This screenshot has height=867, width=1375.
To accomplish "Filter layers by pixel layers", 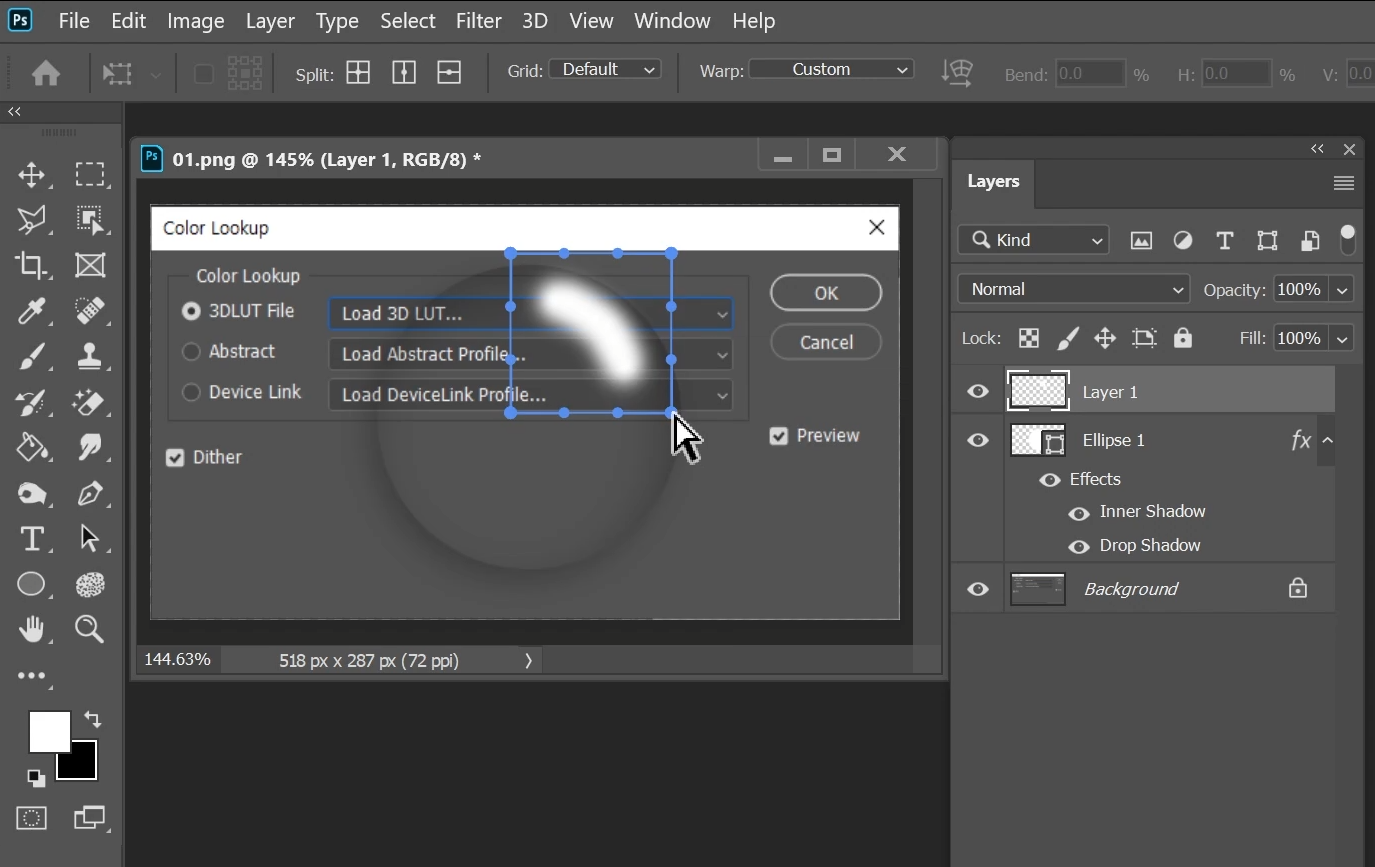I will (x=1141, y=240).
